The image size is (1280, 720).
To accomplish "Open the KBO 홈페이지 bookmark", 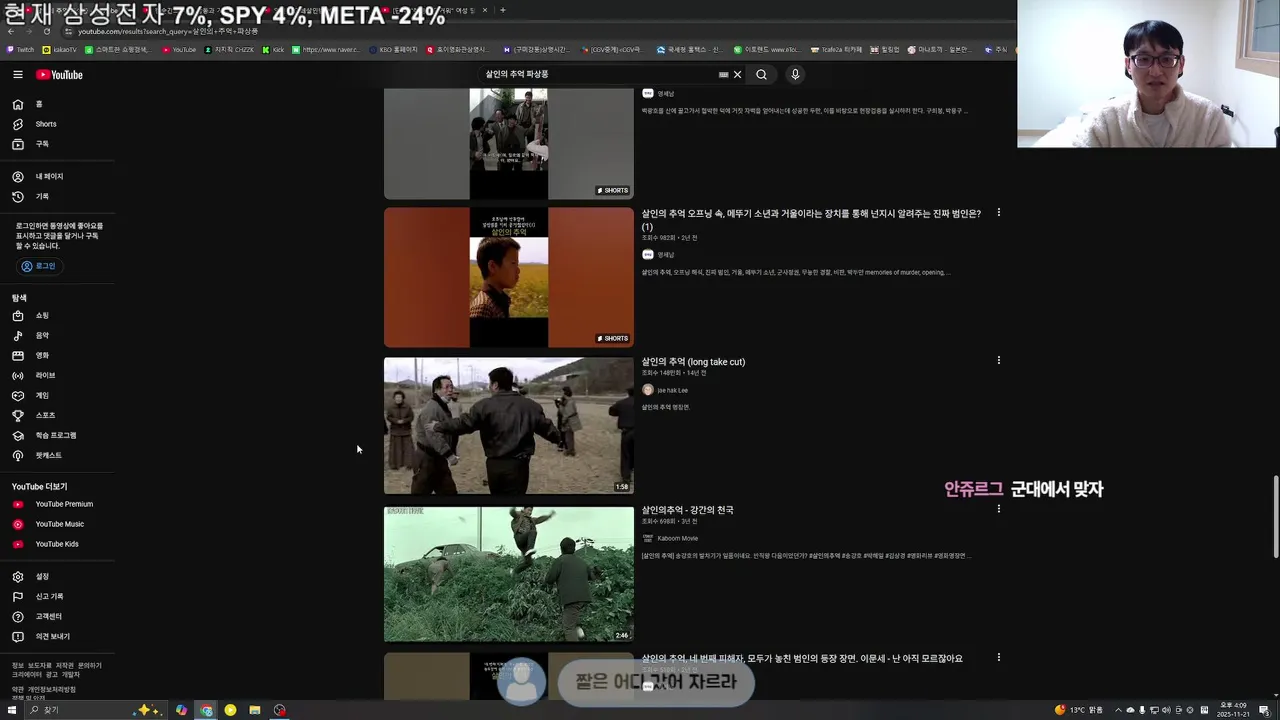I will click(393, 49).
